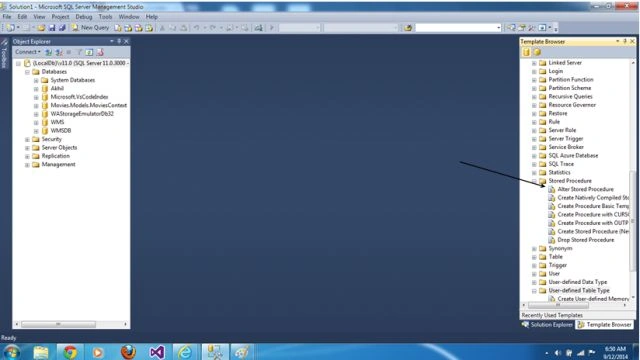
Task: Select the WAStorageEmulatorDb32 database
Action: click(x=82, y=114)
